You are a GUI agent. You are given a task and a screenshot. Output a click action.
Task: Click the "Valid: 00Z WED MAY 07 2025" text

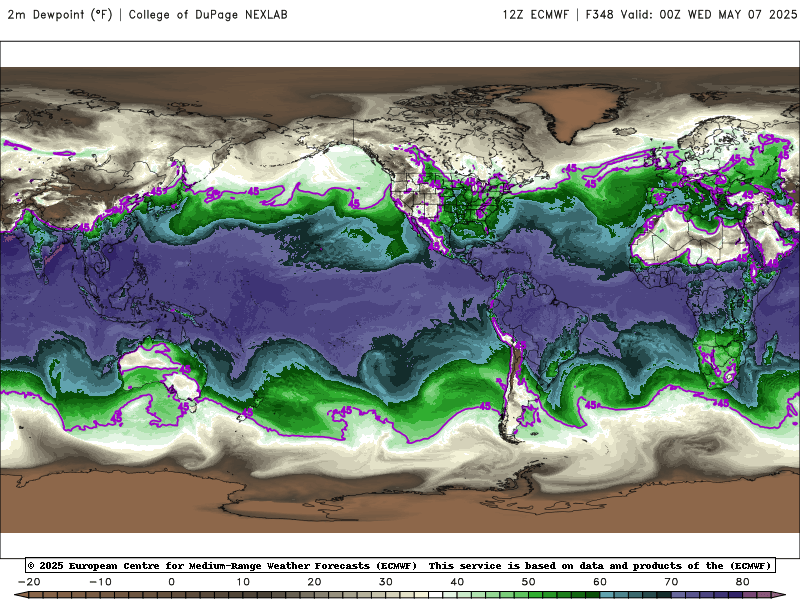pos(708,15)
